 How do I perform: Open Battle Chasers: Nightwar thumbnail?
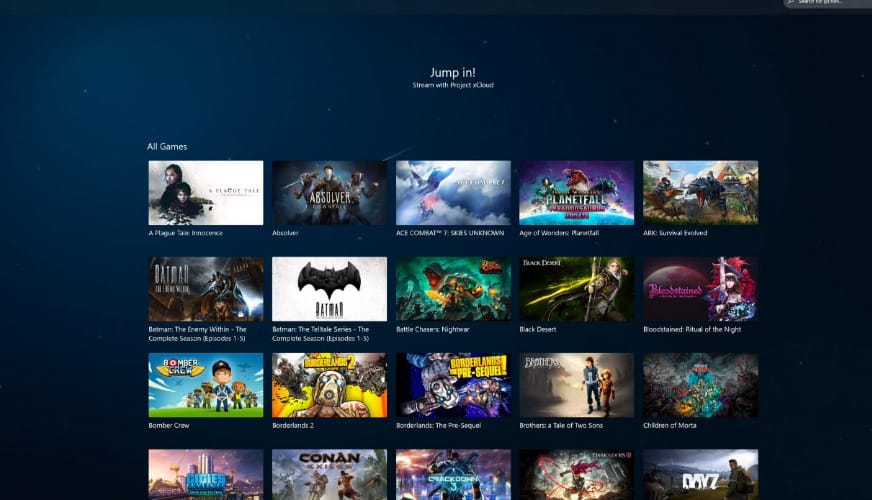click(453, 289)
